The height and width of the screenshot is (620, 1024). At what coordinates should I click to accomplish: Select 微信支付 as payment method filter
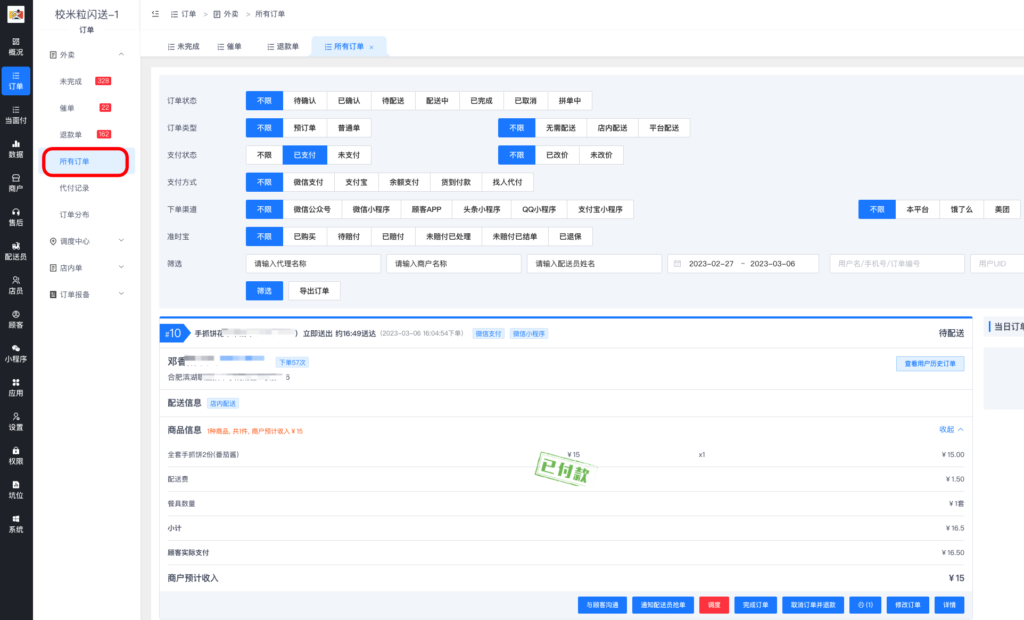[x=308, y=182]
